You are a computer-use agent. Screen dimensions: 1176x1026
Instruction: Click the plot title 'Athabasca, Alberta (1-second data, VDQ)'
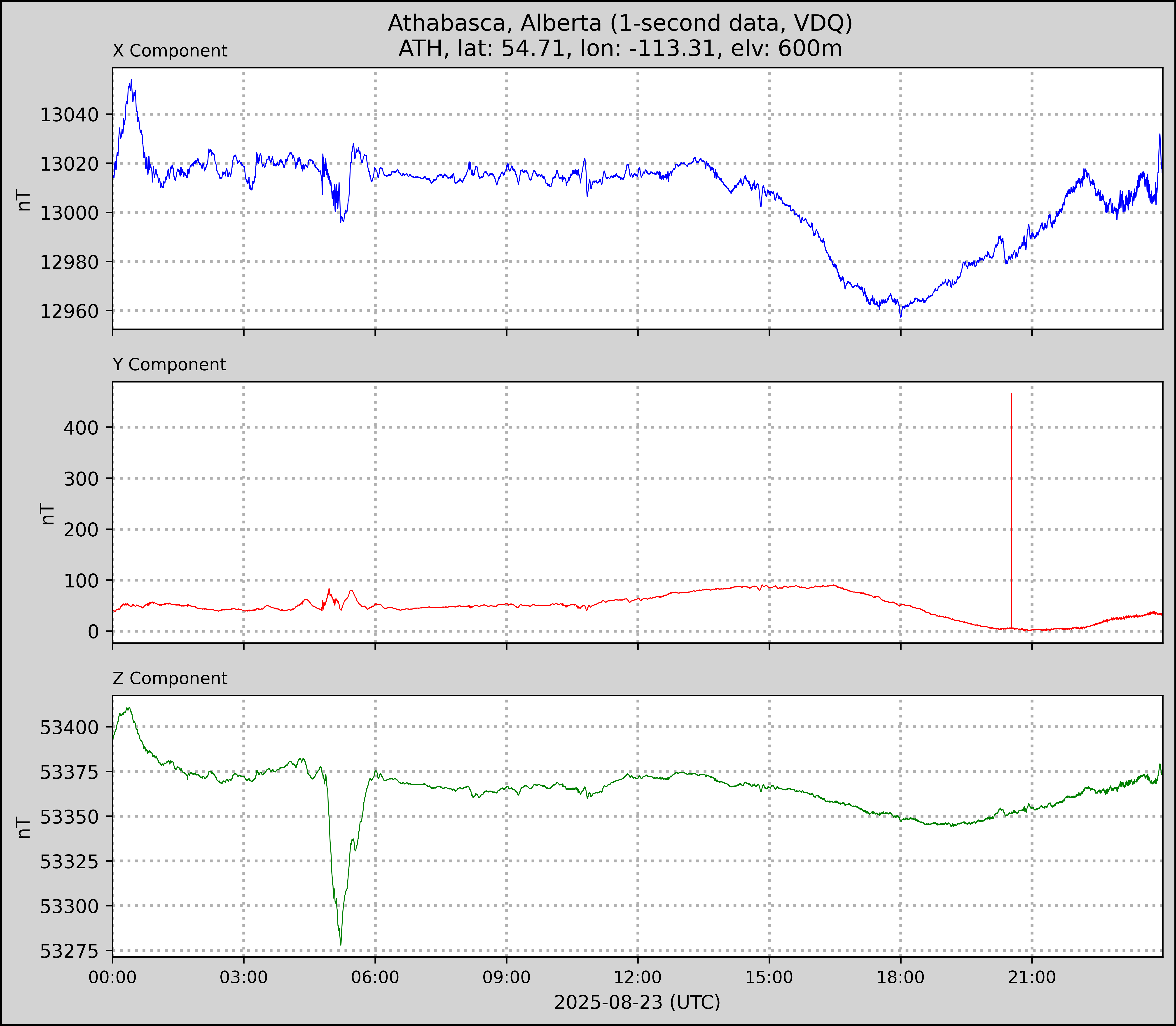[620, 23]
